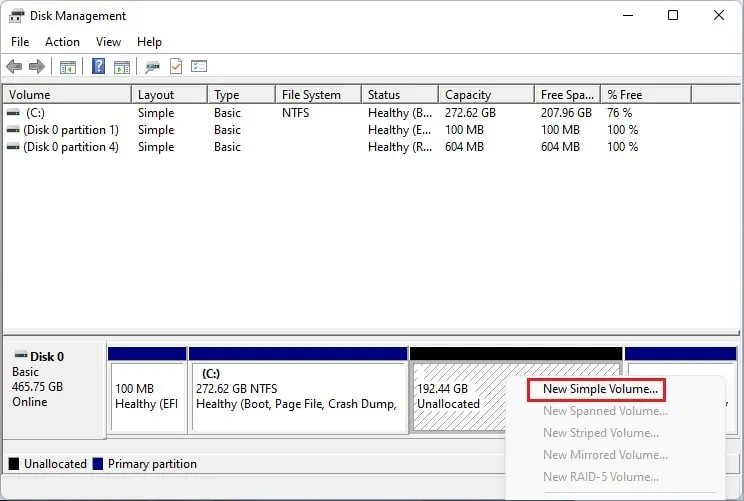
Task: Sort by the Free Space column header
Action: coord(567,94)
